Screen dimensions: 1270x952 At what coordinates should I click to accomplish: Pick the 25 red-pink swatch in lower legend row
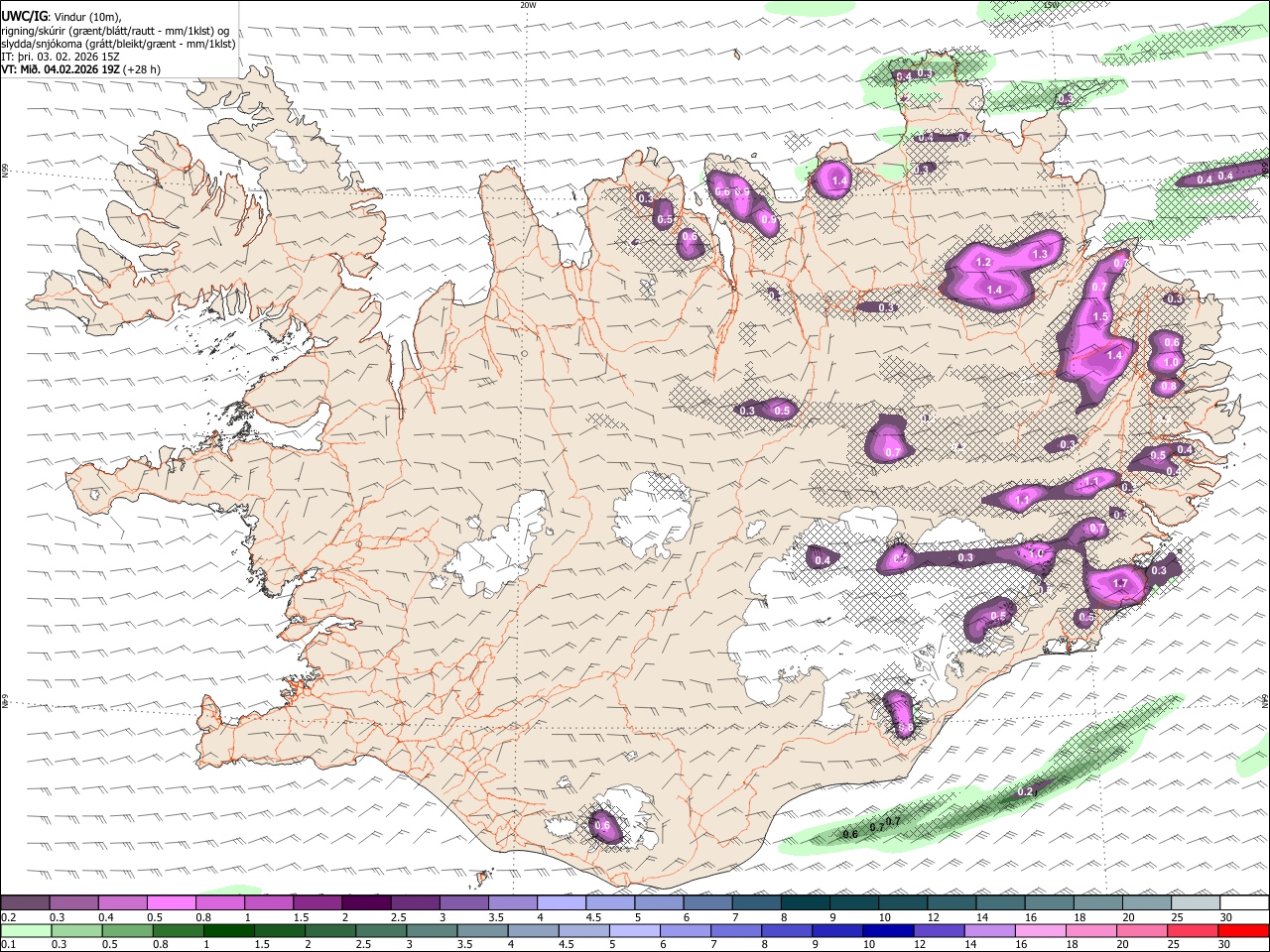pyautogui.click(x=1193, y=931)
